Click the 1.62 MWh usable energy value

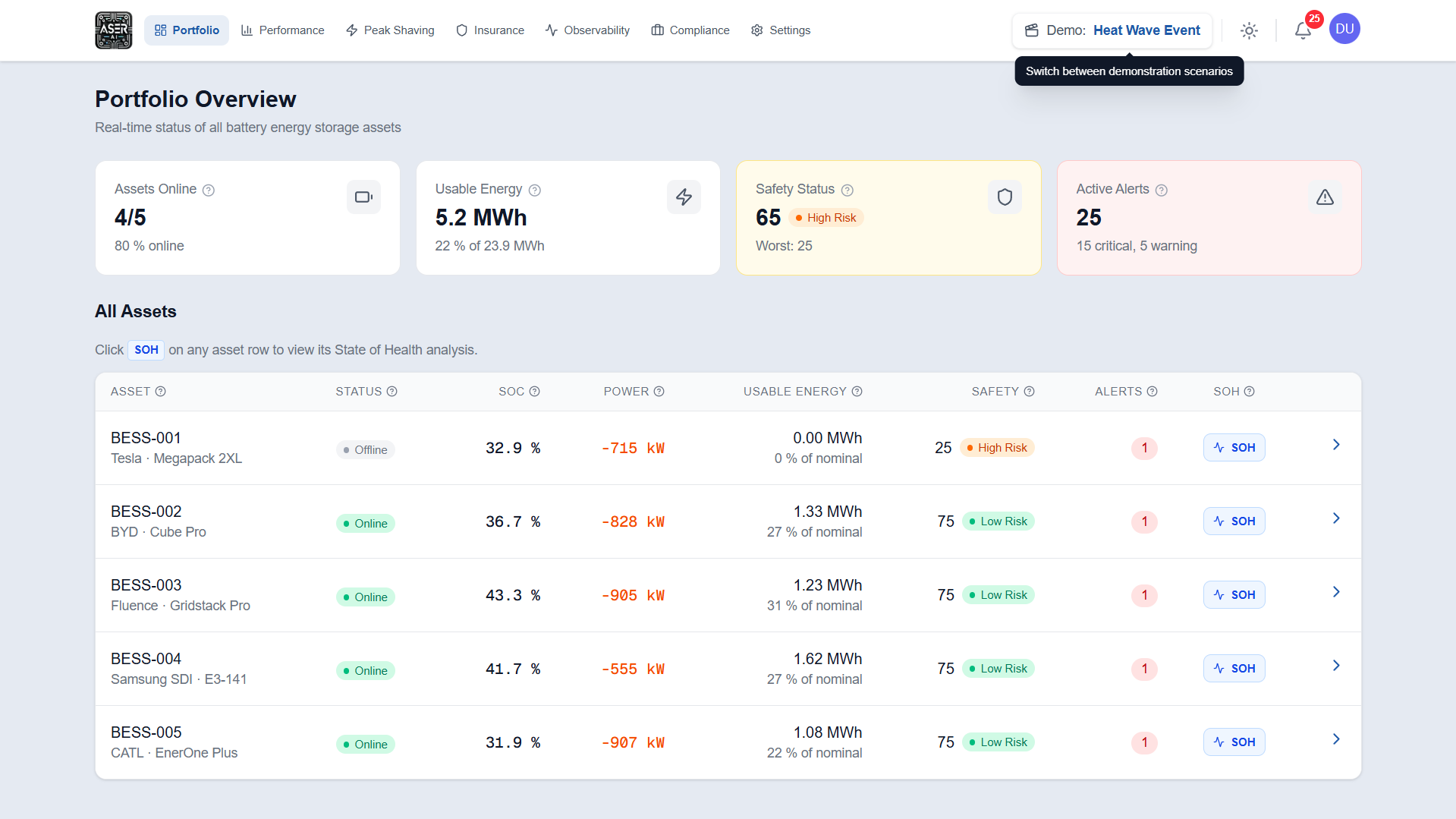(828, 659)
